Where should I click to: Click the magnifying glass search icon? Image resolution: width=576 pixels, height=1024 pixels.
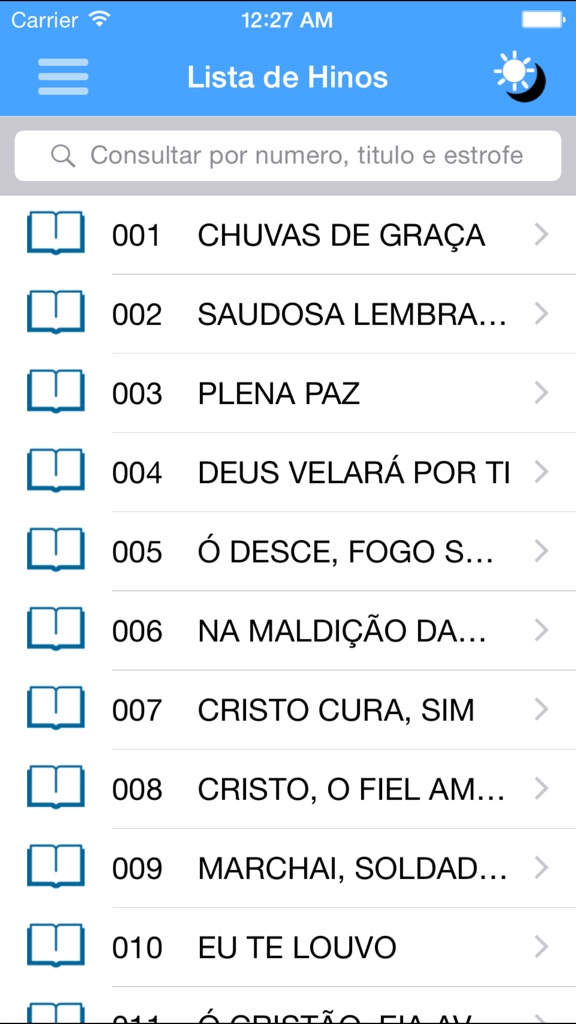tap(62, 156)
